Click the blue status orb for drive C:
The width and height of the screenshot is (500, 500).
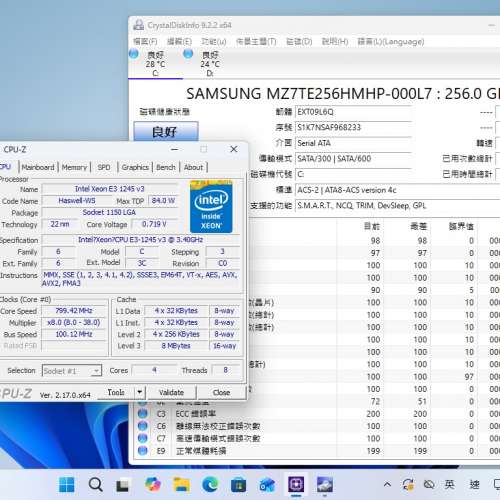click(x=134, y=54)
